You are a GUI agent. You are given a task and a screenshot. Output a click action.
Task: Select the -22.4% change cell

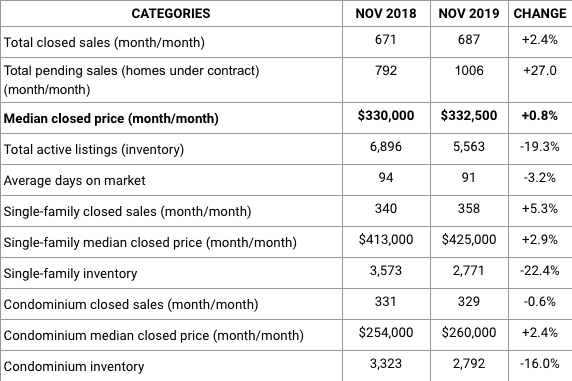(x=540, y=270)
